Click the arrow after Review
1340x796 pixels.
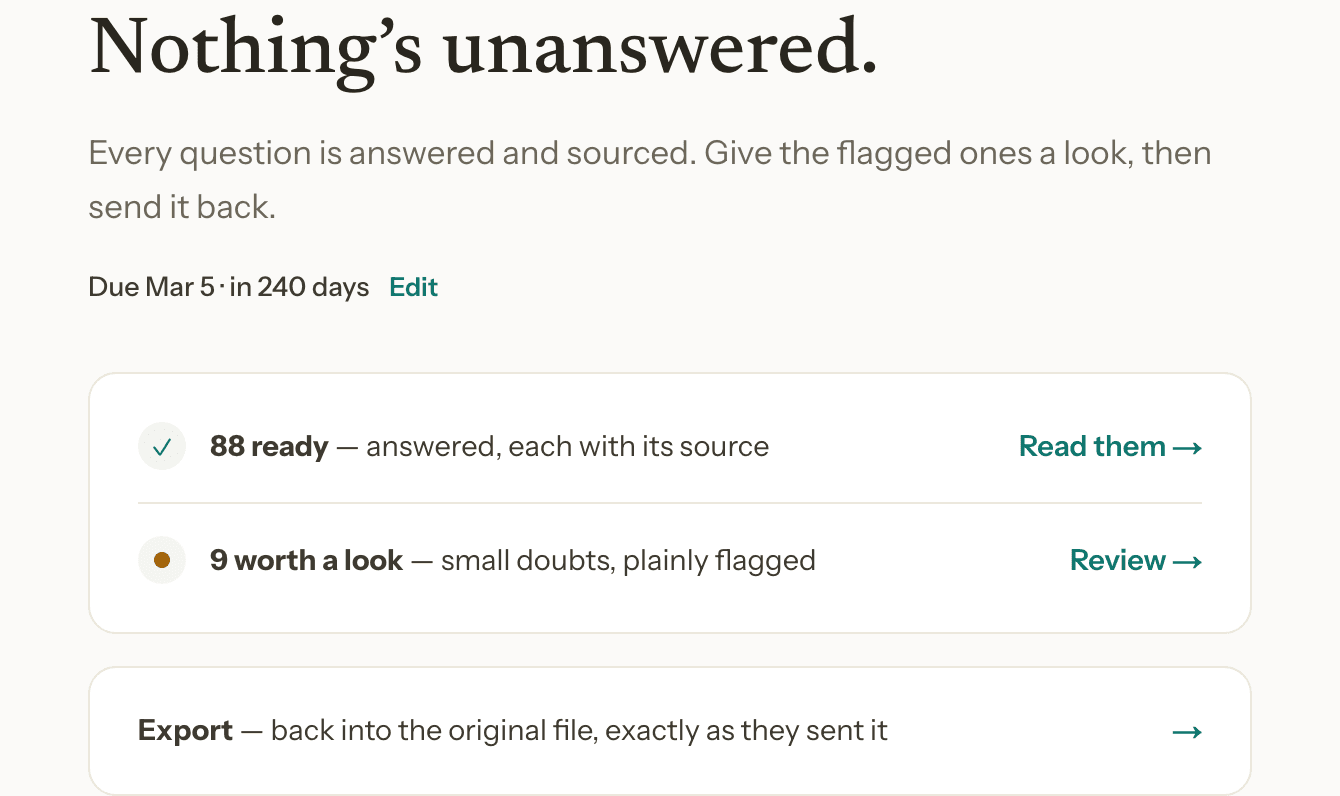(x=1187, y=561)
